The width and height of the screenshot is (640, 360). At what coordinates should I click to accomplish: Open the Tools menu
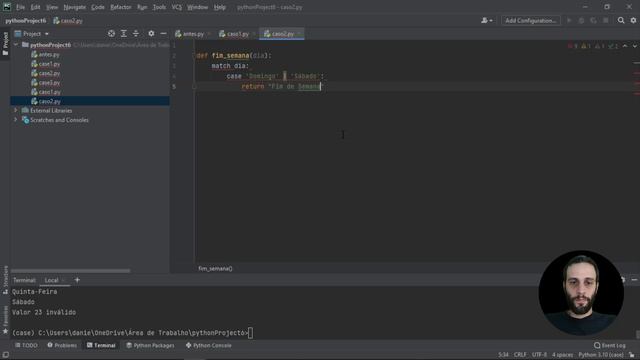[x=160, y=7]
